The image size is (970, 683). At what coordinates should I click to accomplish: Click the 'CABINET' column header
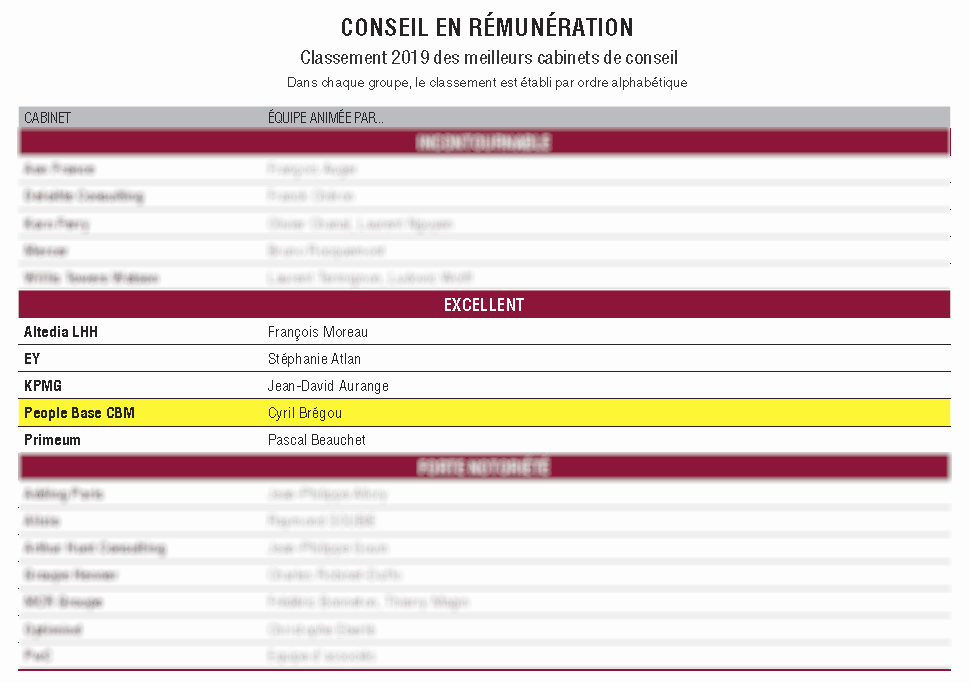48,118
